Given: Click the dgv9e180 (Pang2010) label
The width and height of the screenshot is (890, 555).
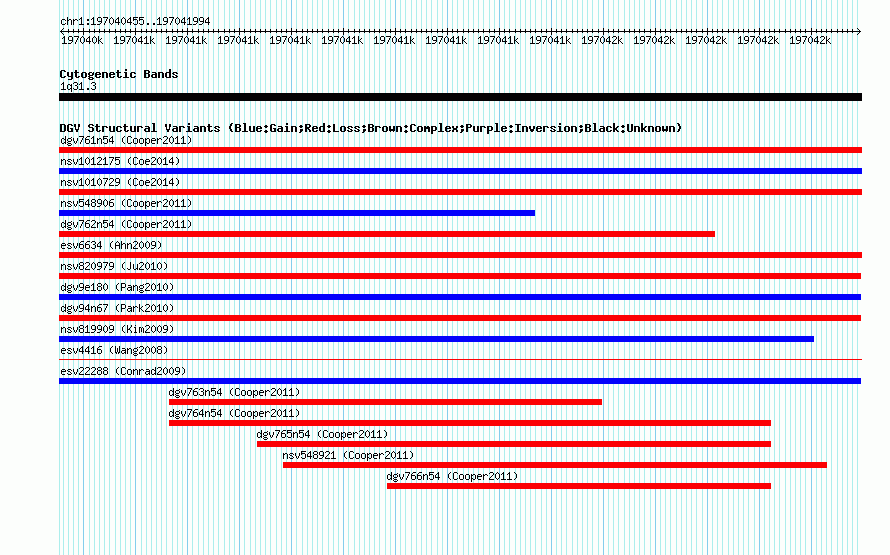Looking at the screenshot, I should [117, 287].
